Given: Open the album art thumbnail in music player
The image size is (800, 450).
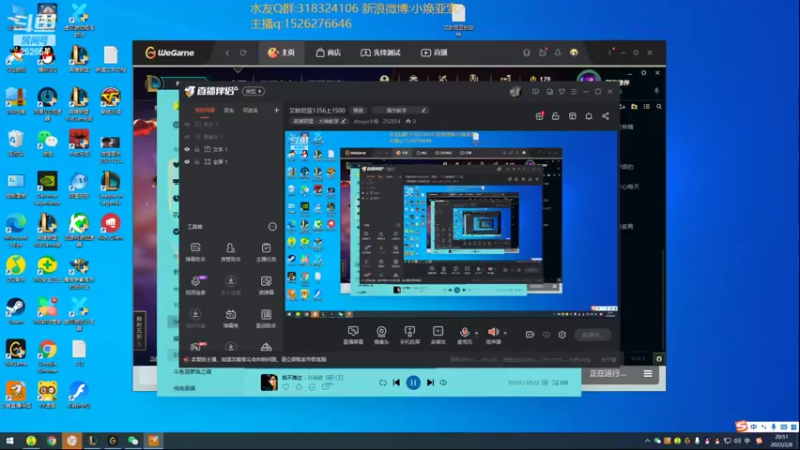Looking at the screenshot, I should (269, 382).
